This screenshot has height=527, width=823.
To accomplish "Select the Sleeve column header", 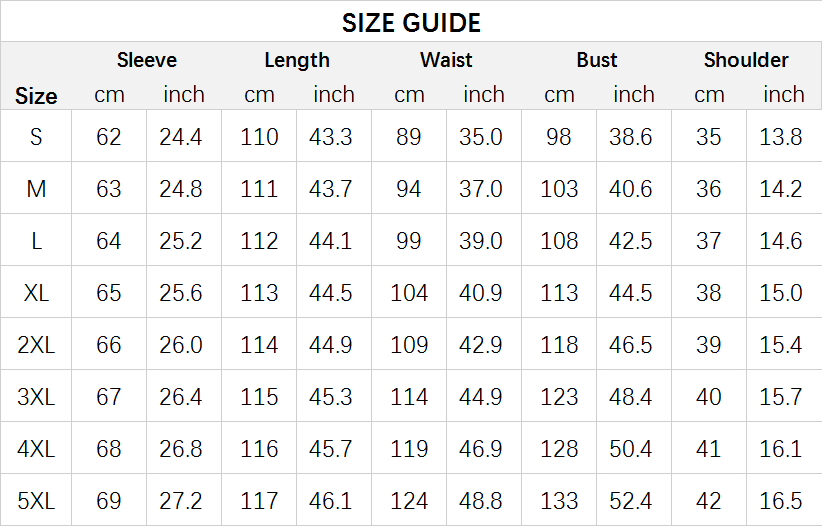I will [147, 60].
